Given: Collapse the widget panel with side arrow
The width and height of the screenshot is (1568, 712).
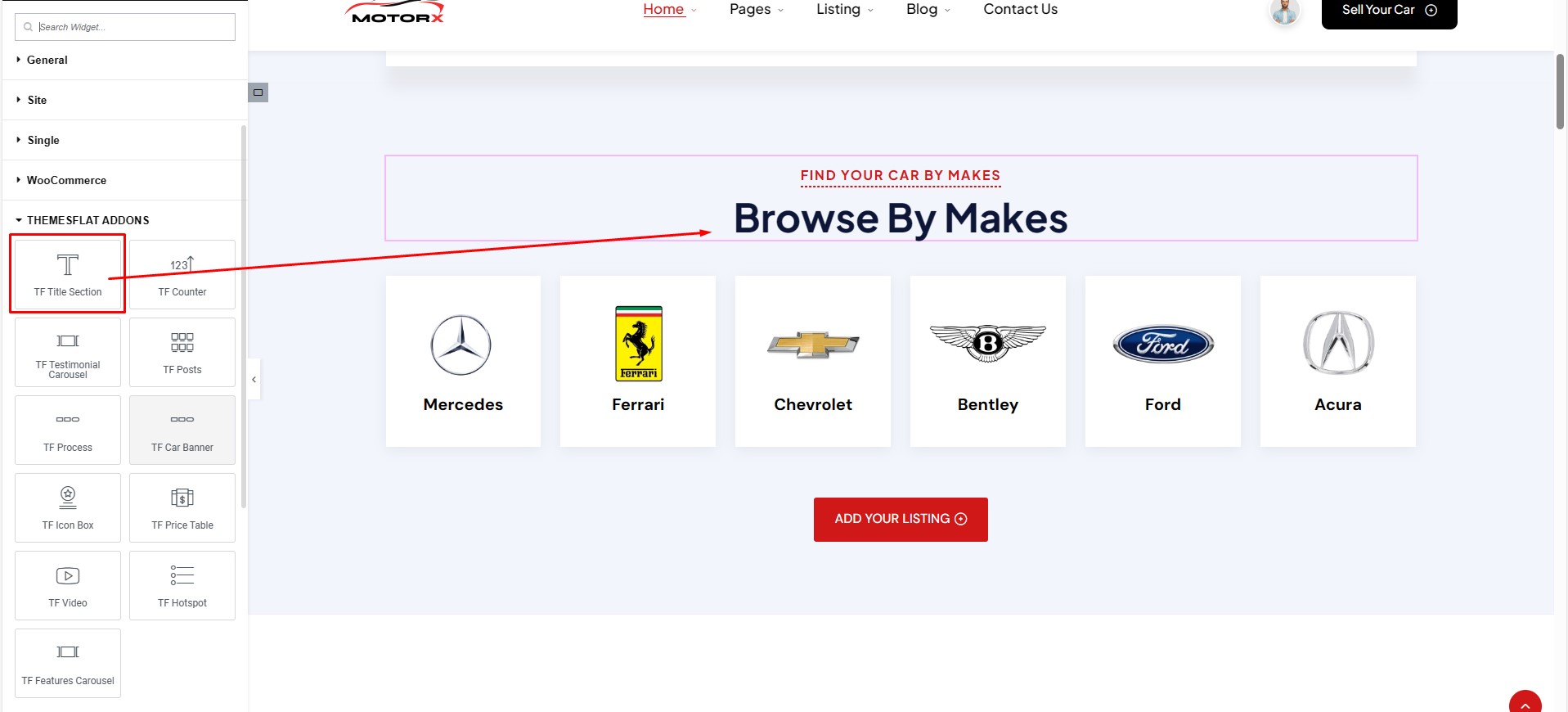Looking at the screenshot, I should point(254,379).
